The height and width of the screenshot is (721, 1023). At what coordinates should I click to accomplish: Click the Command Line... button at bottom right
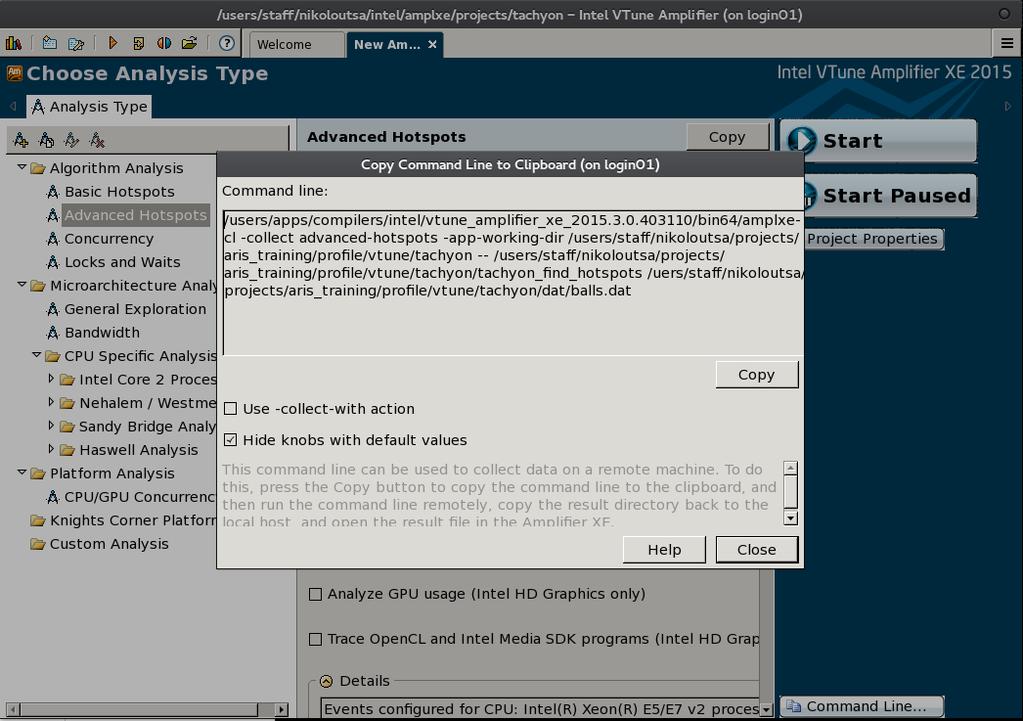pyautogui.click(x=862, y=706)
